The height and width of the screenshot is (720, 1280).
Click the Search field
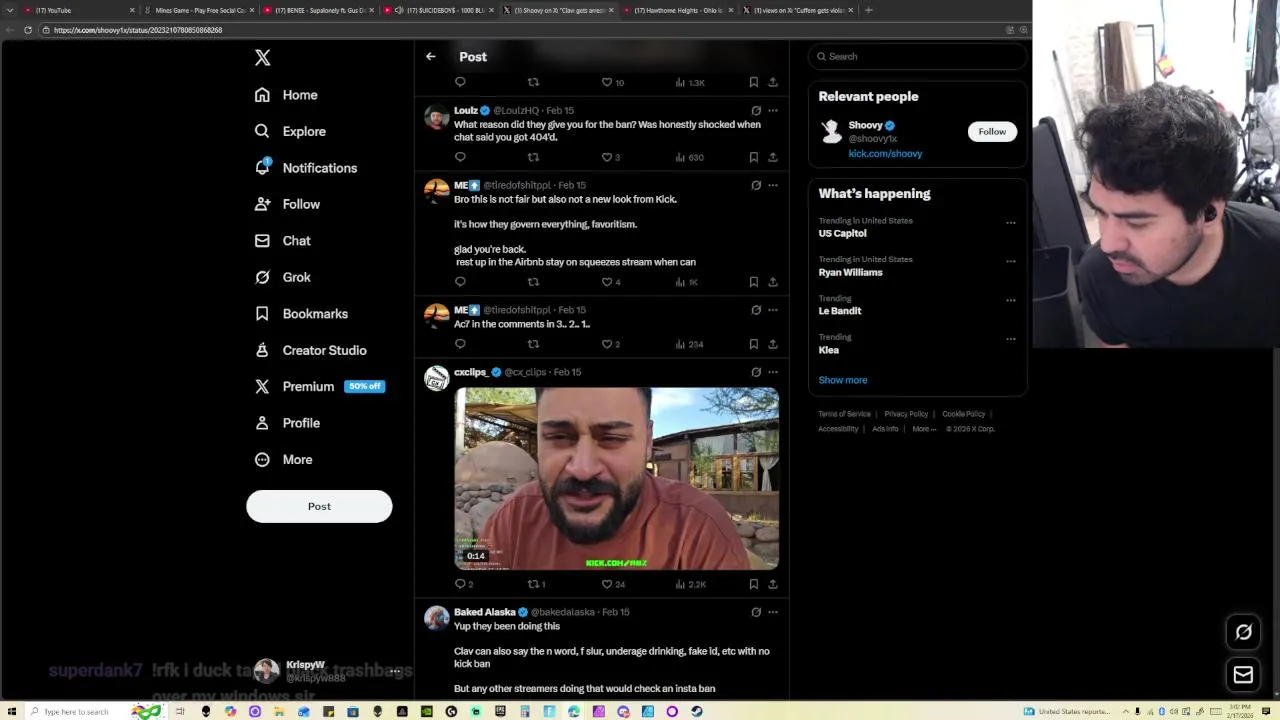pyautogui.click(x=917, y=56)
